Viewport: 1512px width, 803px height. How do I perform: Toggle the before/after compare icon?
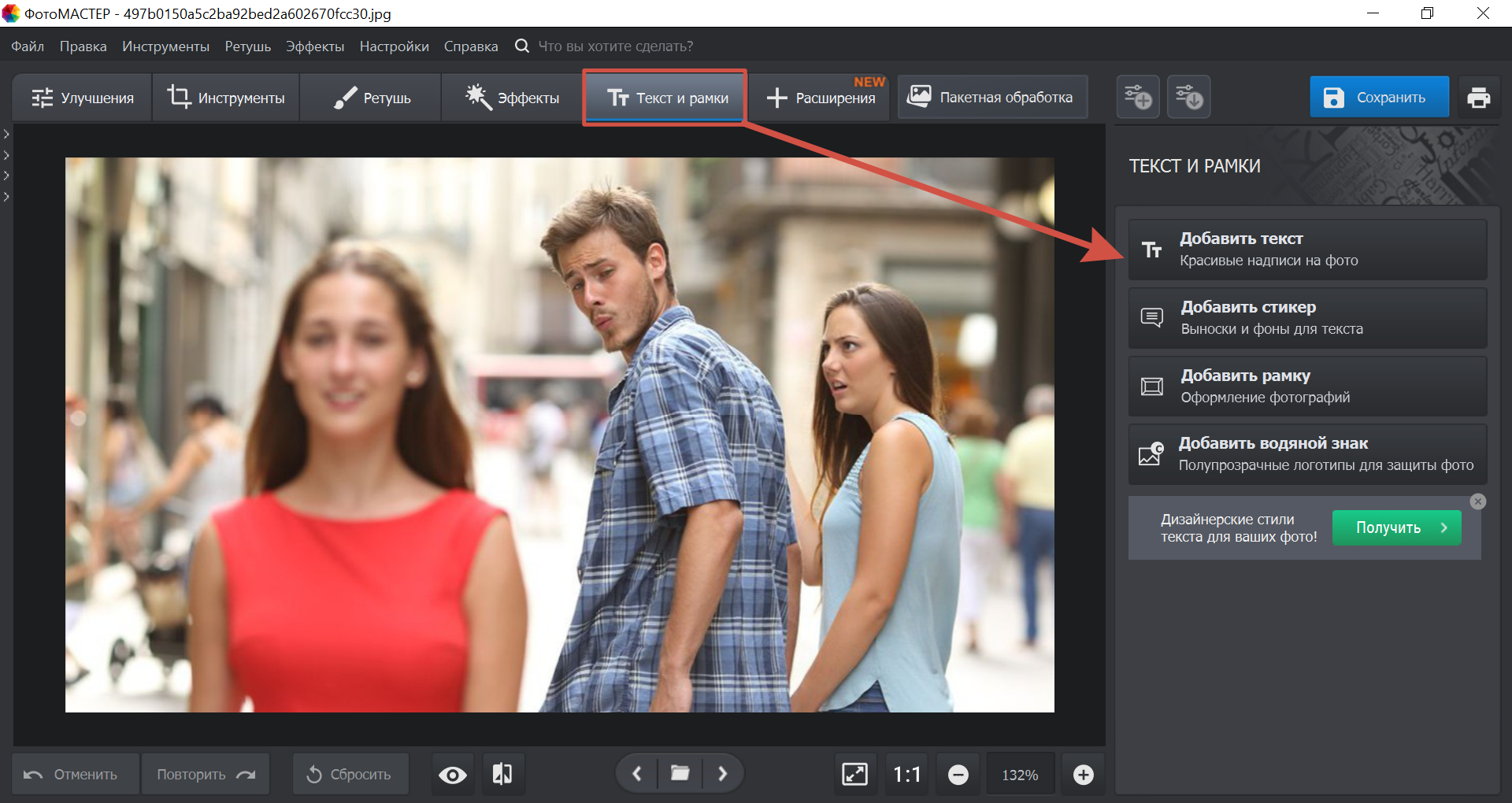(502, 775)
